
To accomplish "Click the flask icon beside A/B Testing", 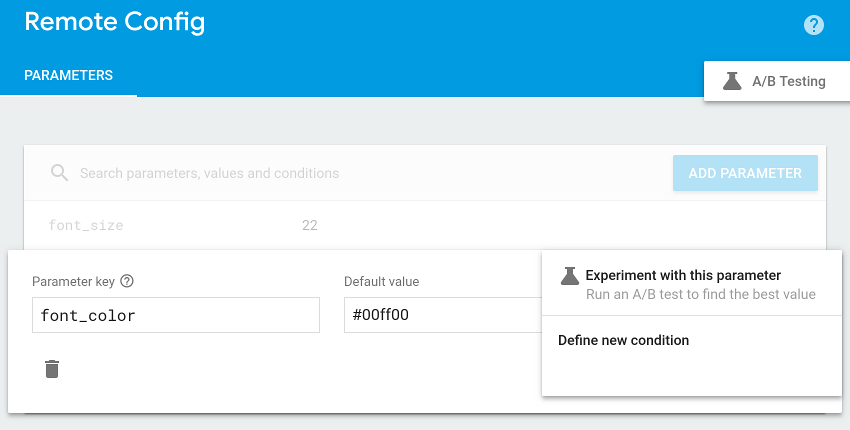I will pyautogui.click(x=732, y=81).
